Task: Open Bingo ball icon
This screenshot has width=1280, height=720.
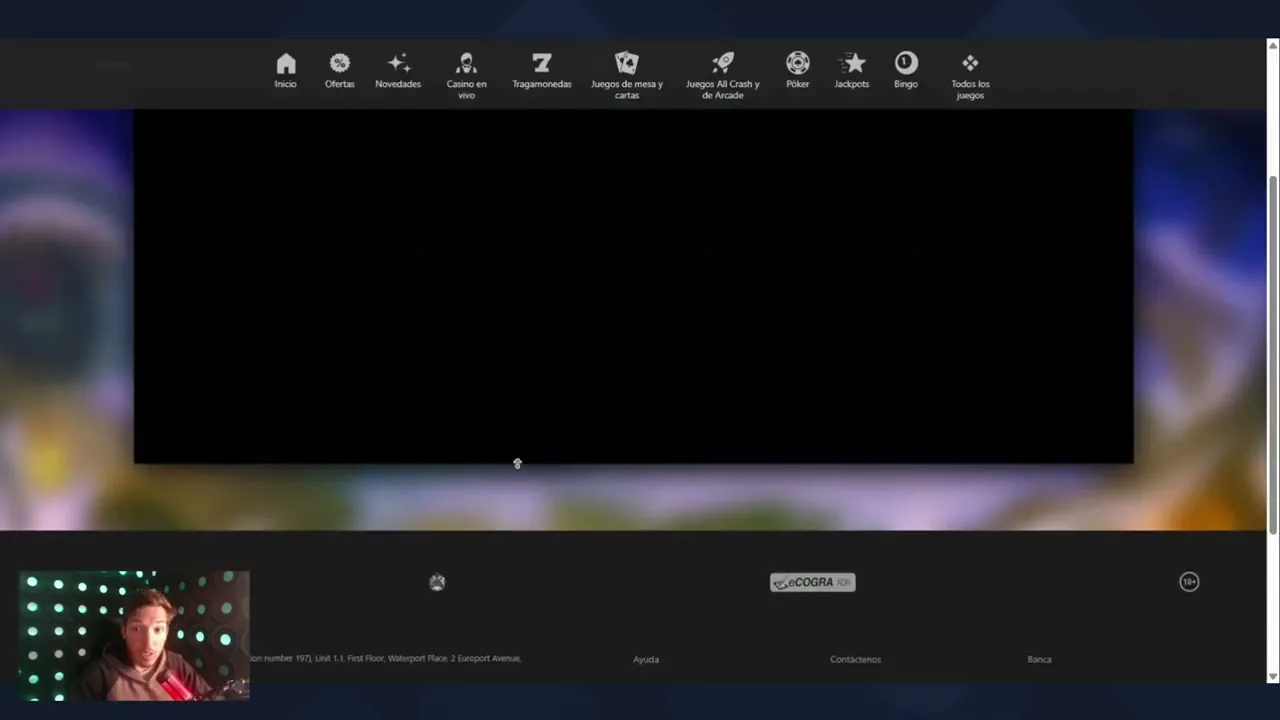Action: click(x=906, y=63)
